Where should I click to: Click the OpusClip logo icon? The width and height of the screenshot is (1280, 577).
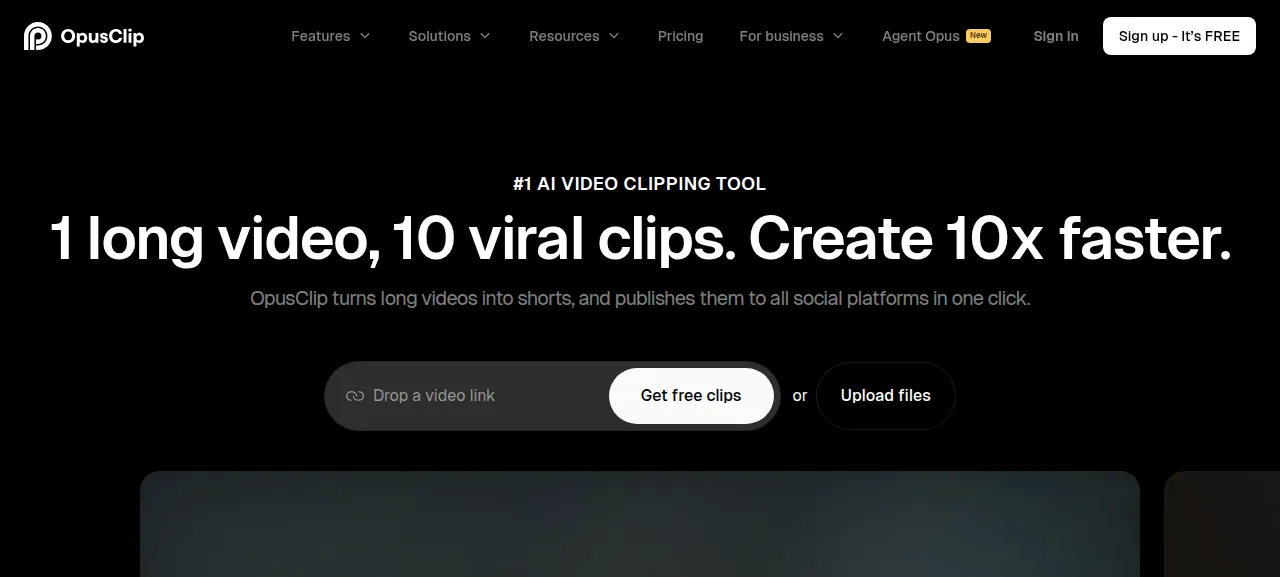(37, 36)
